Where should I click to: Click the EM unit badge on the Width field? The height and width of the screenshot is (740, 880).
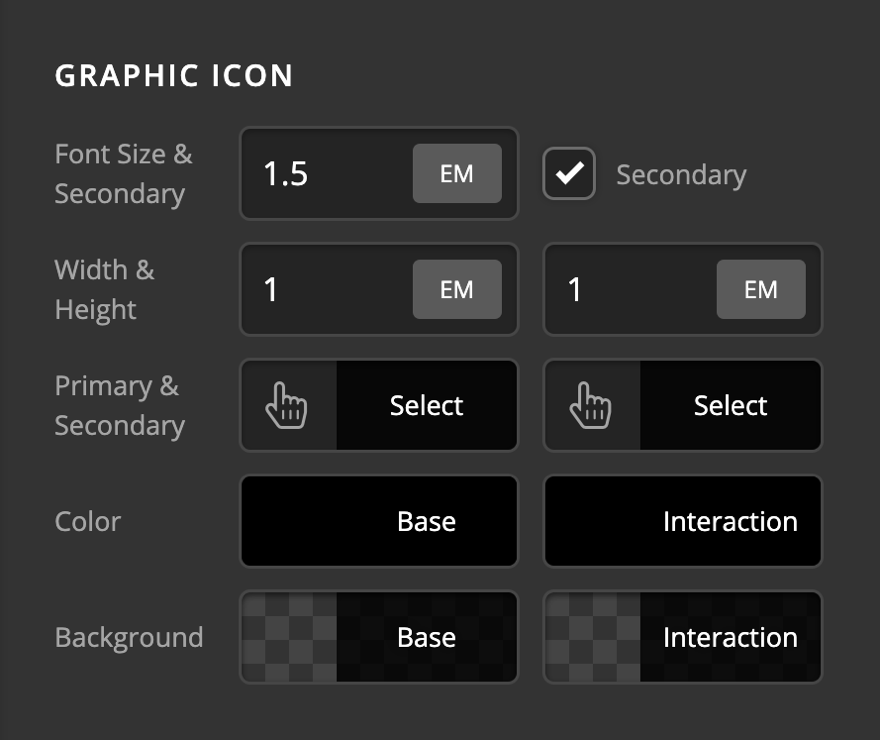pos(457,290)
